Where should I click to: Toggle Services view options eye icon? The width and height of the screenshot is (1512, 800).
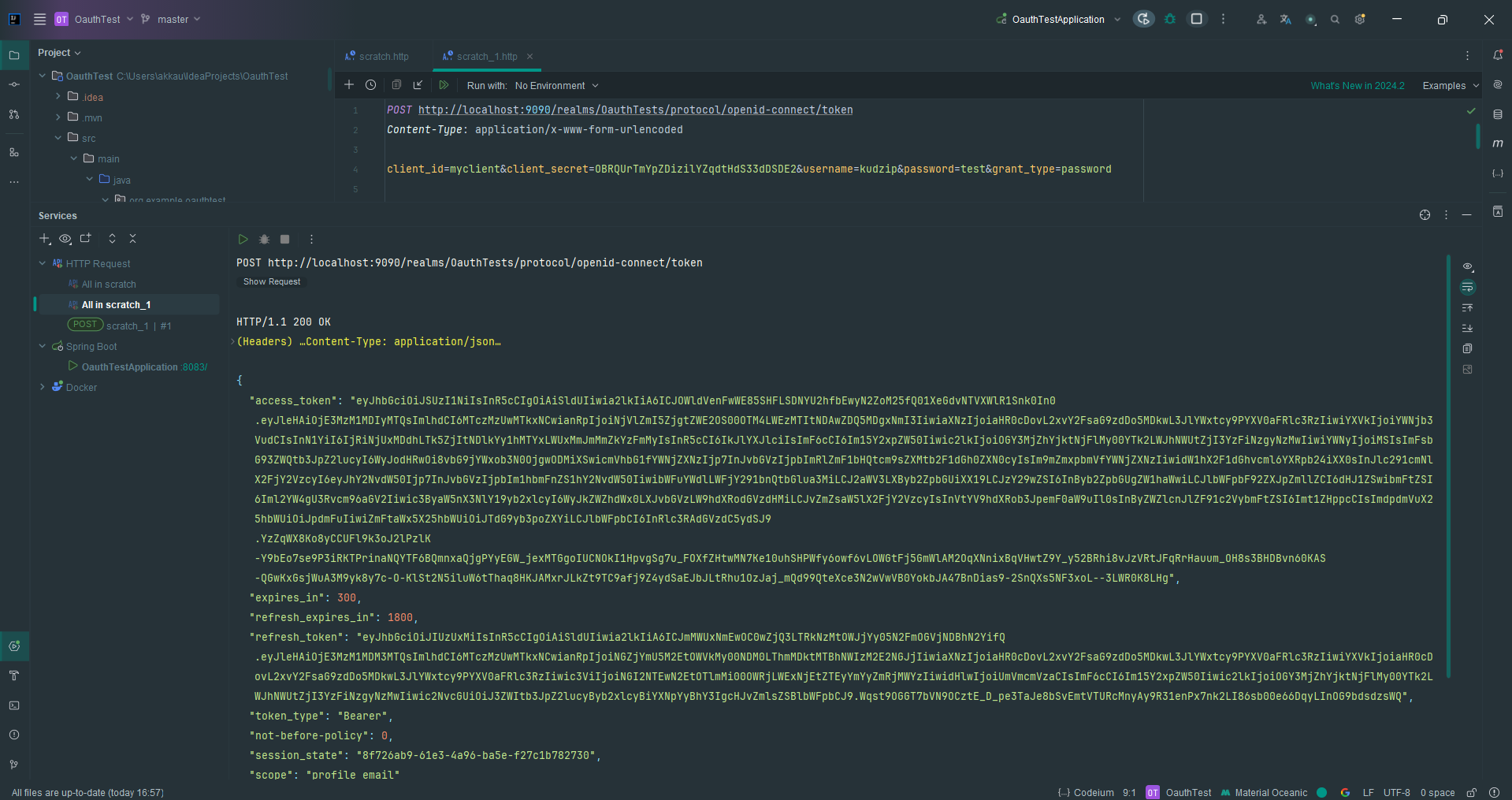click(x=65, y=238)
